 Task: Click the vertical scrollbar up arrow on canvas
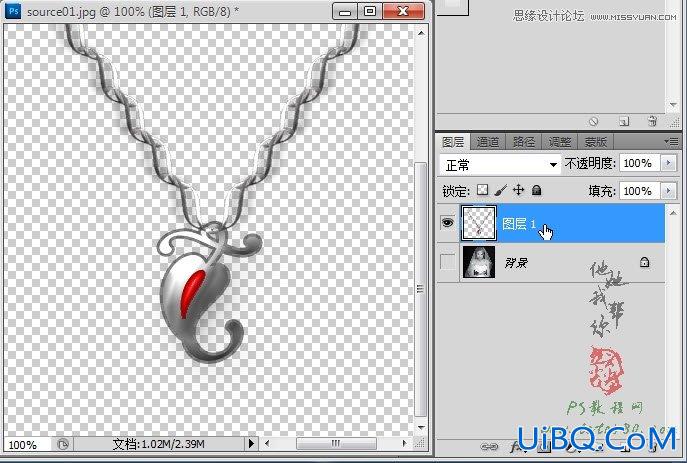tap(421, 32)
